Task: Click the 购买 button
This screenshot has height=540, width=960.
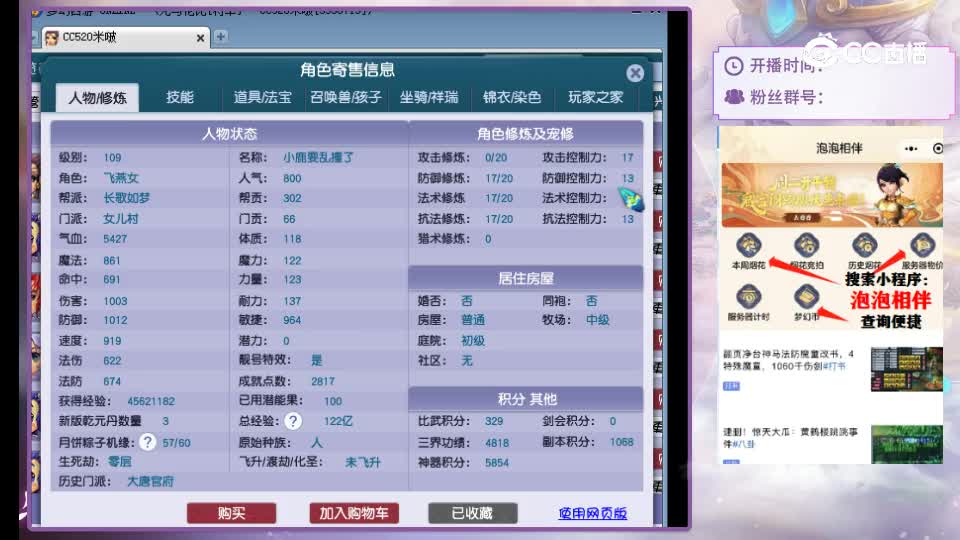Action: click(231, 513)
